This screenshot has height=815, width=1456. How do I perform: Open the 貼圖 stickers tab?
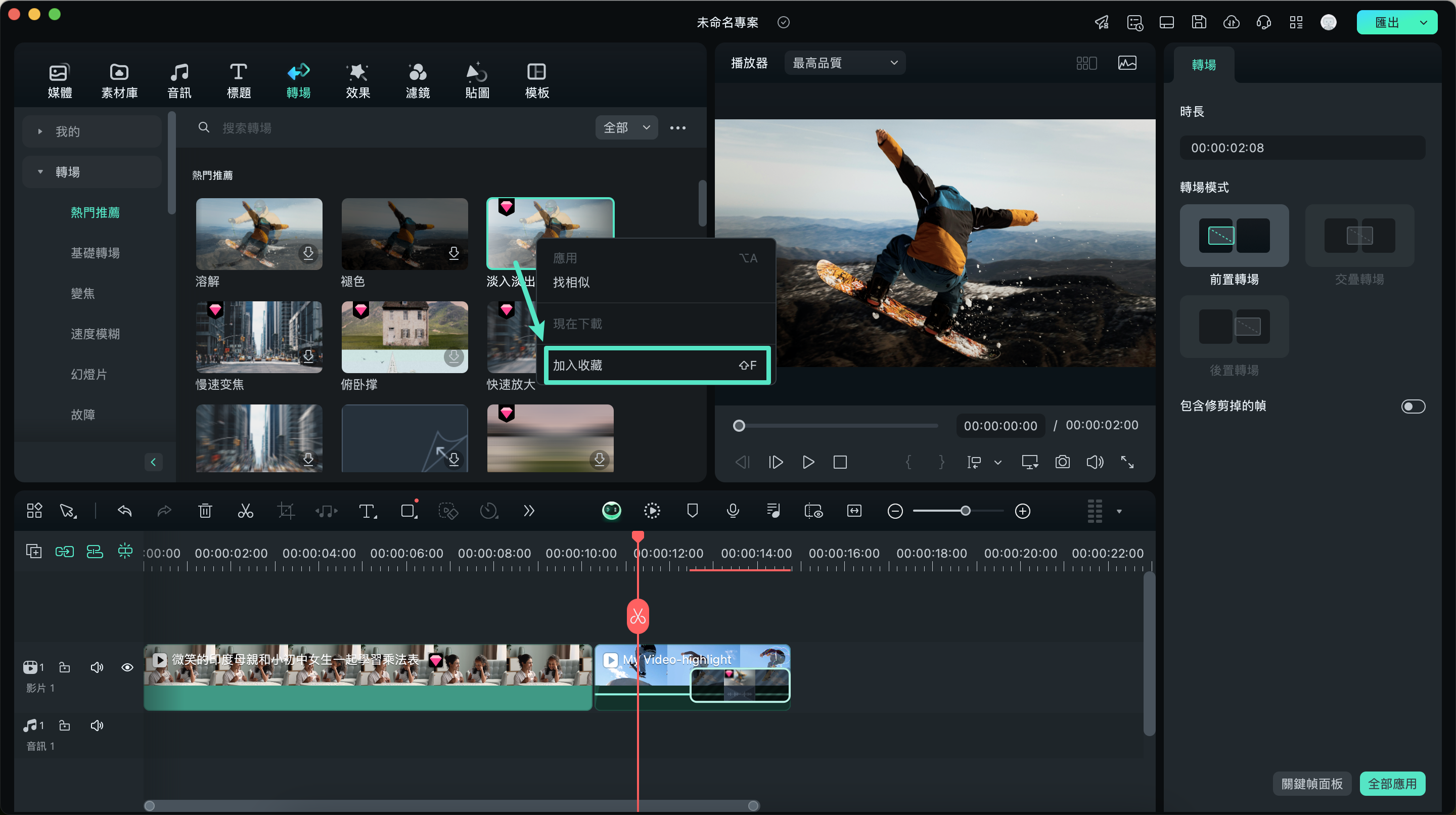pos(477,81)
